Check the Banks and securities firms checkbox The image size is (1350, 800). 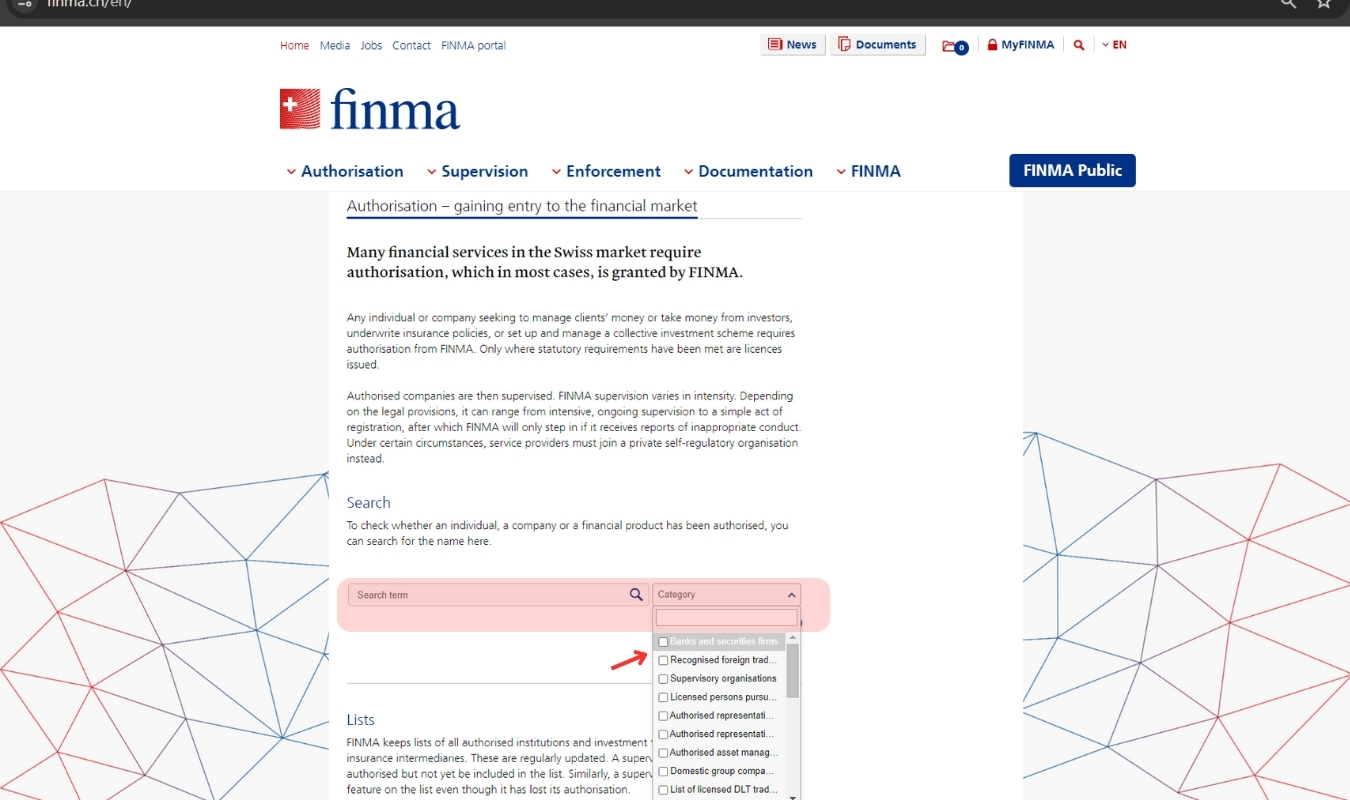tap(663, 642)
